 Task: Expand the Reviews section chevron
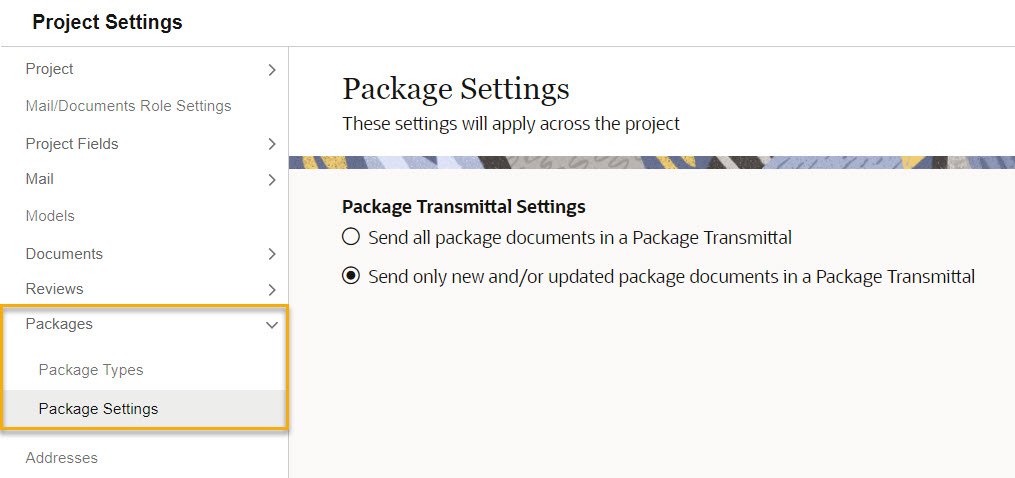coord(272,290)
